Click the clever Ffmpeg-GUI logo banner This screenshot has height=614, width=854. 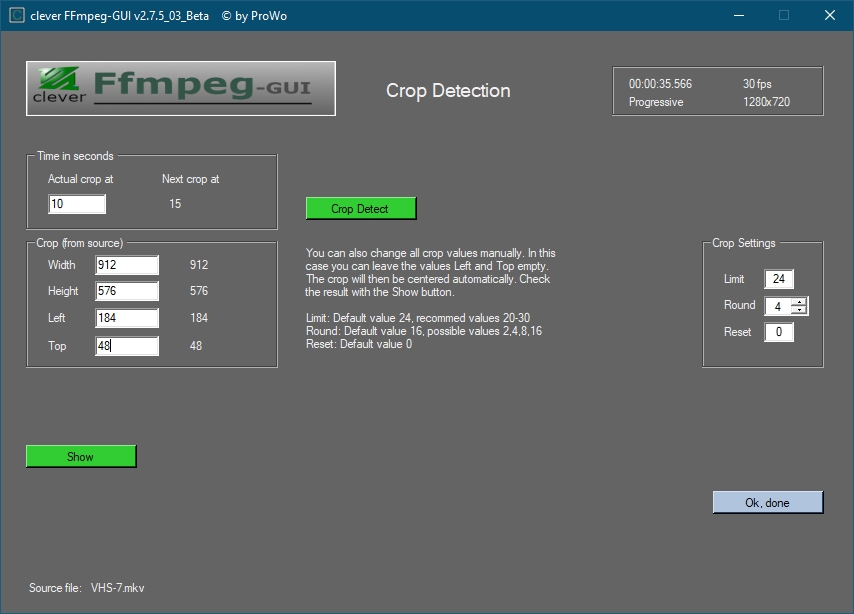[x=181, y=88]
